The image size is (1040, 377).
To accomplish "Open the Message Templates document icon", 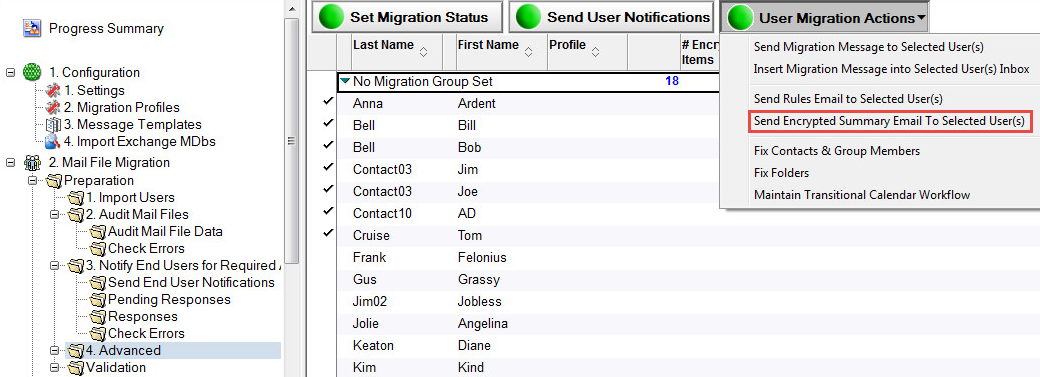I will tap(52, 125).
